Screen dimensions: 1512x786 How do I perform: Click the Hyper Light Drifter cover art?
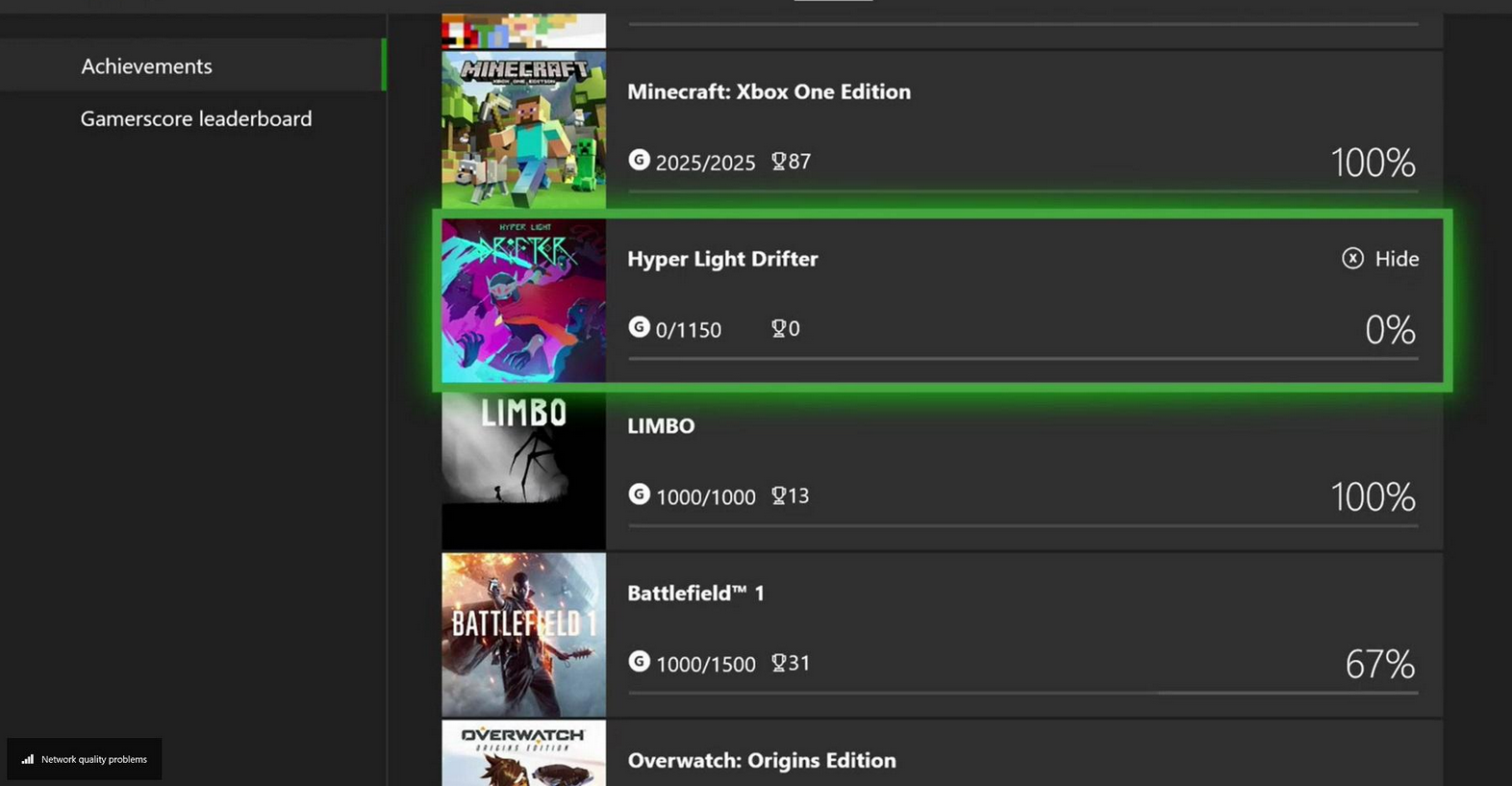(x=523, y=300)
